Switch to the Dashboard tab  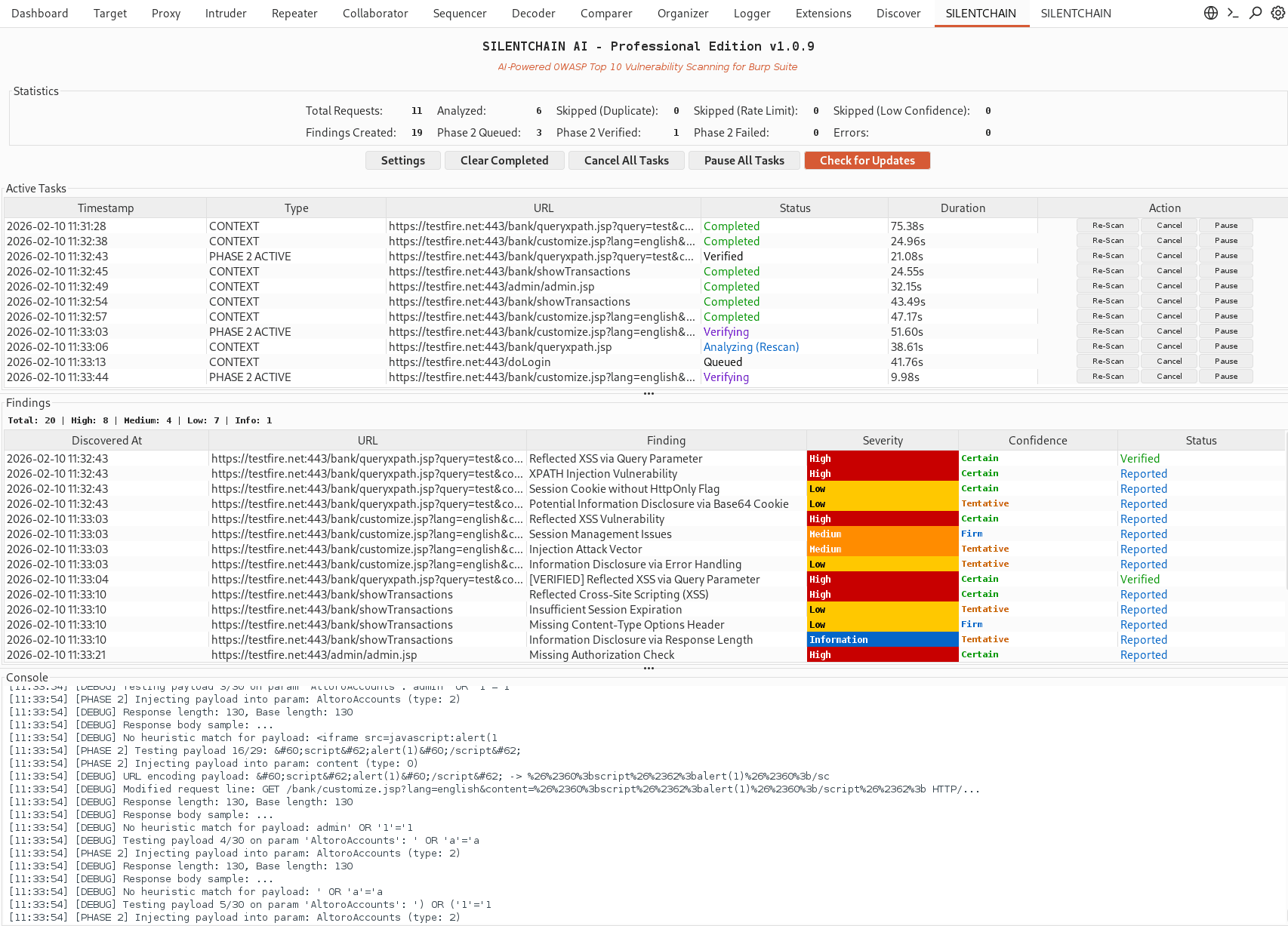coord(39,13)
